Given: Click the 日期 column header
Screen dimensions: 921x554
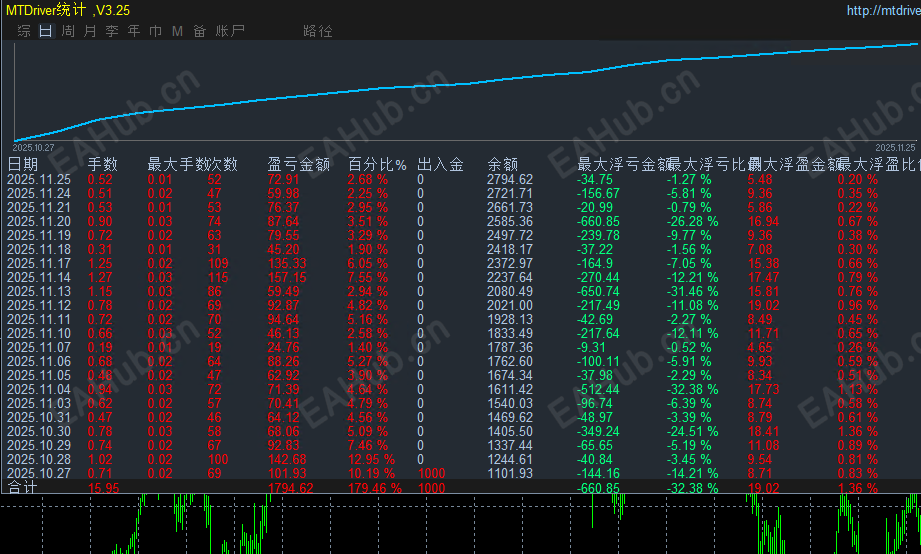Looking at the screenshot, I should tap(22, 164).
